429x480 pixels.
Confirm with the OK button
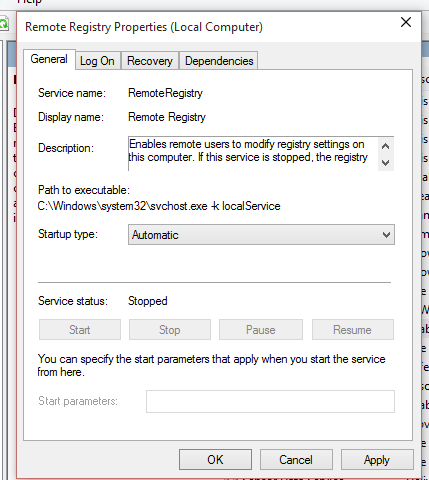click(x=215, y=460)
